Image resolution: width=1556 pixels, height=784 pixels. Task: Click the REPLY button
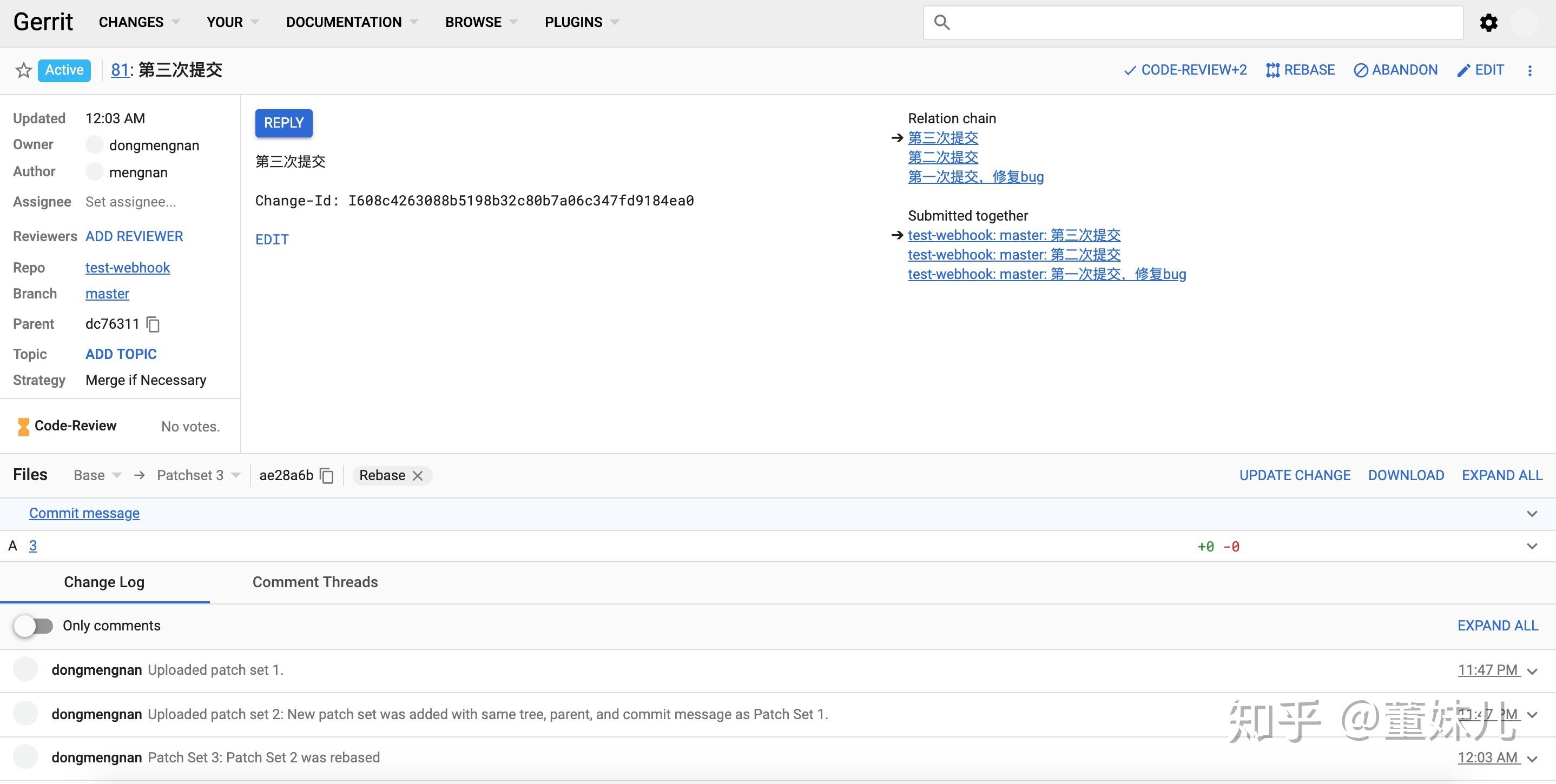(283, 123)
